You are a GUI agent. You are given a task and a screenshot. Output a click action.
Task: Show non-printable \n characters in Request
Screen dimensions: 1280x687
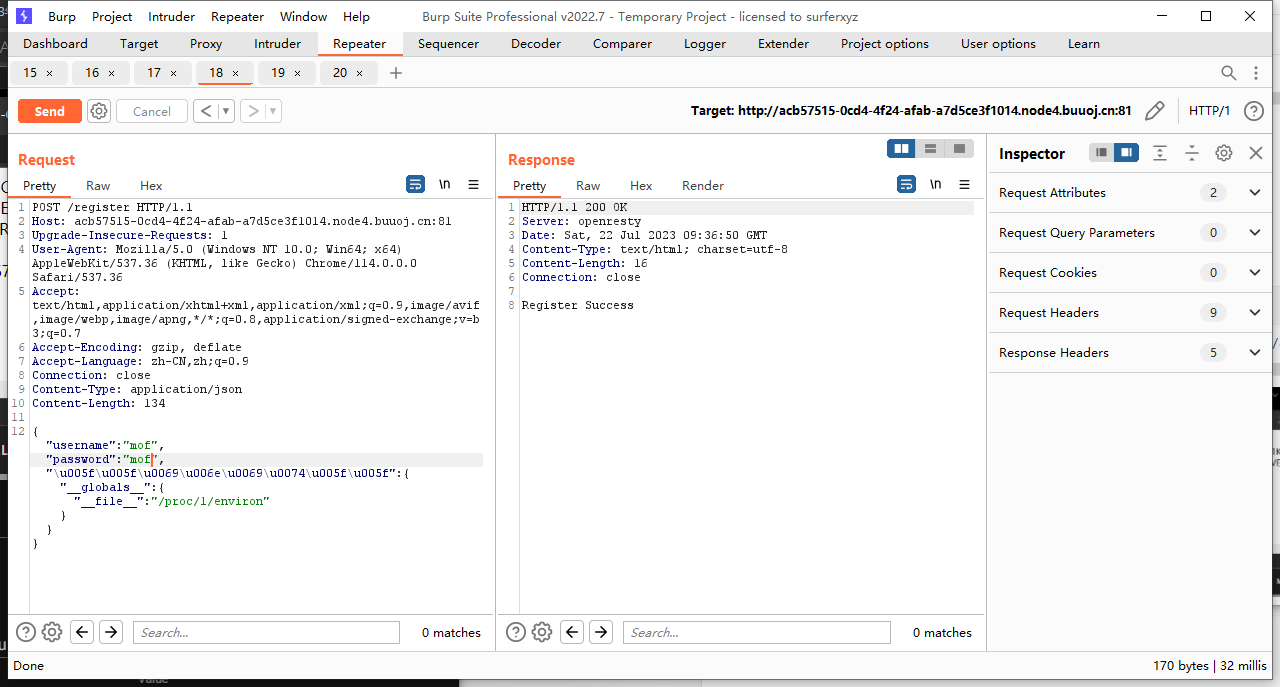pos(445,185)
